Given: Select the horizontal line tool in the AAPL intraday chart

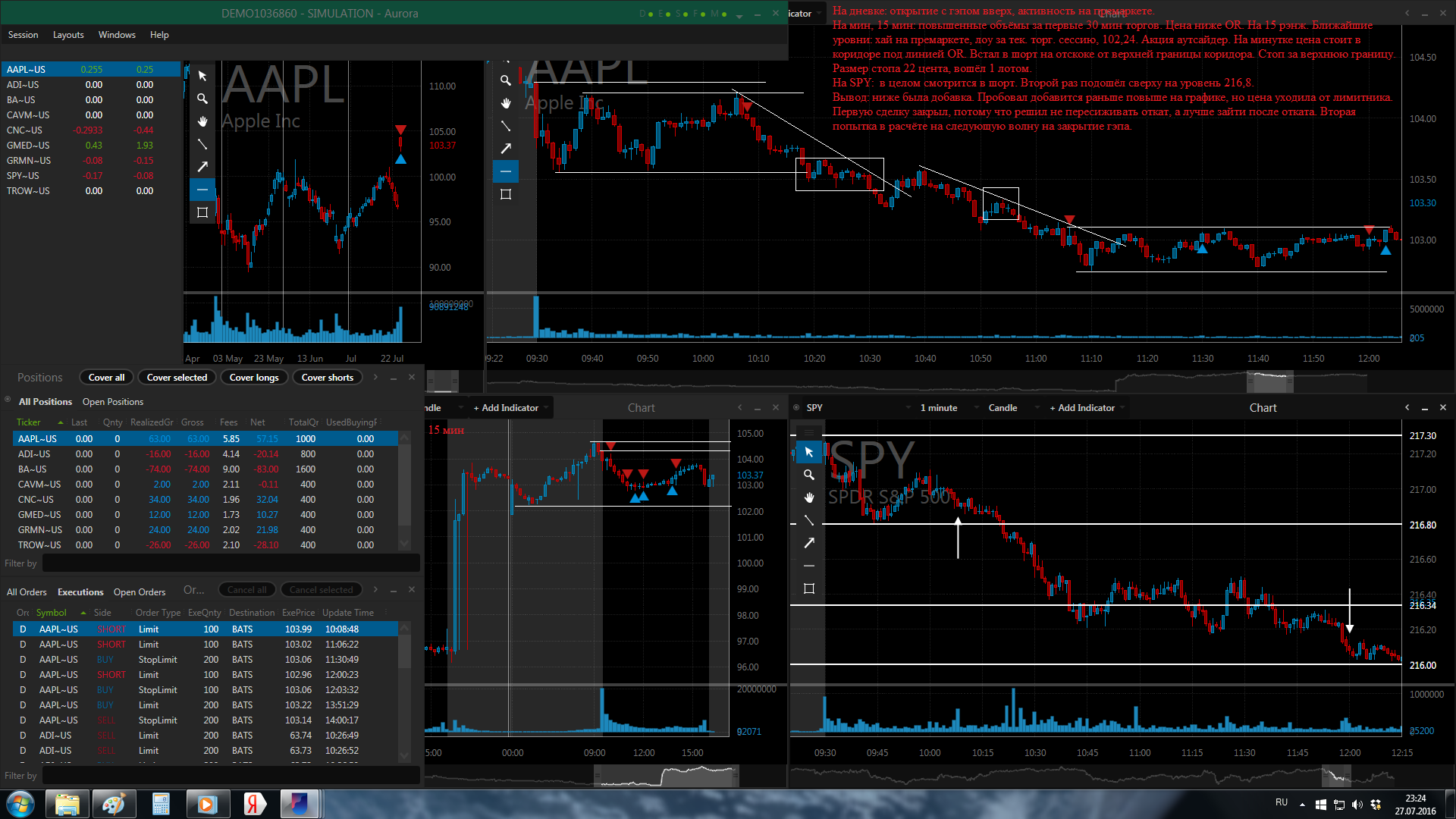Looking at the screenshot, I should (x=506, y=171).
